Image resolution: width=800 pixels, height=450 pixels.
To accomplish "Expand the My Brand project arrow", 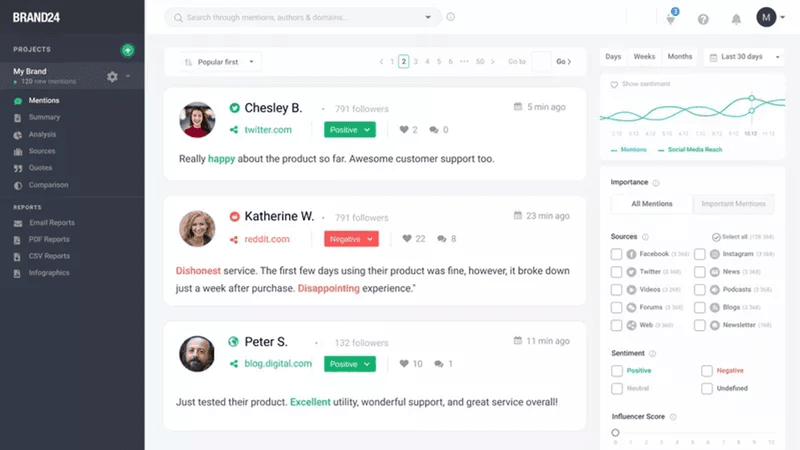I will click(128, 76).
